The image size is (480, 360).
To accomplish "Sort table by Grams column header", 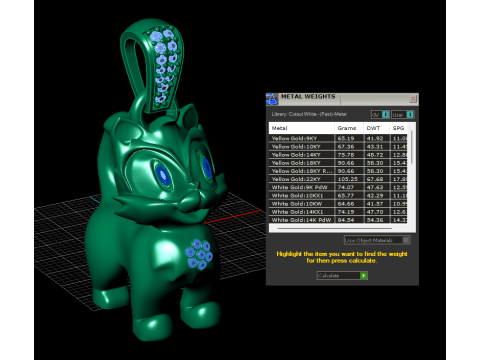I will point(349,128).
